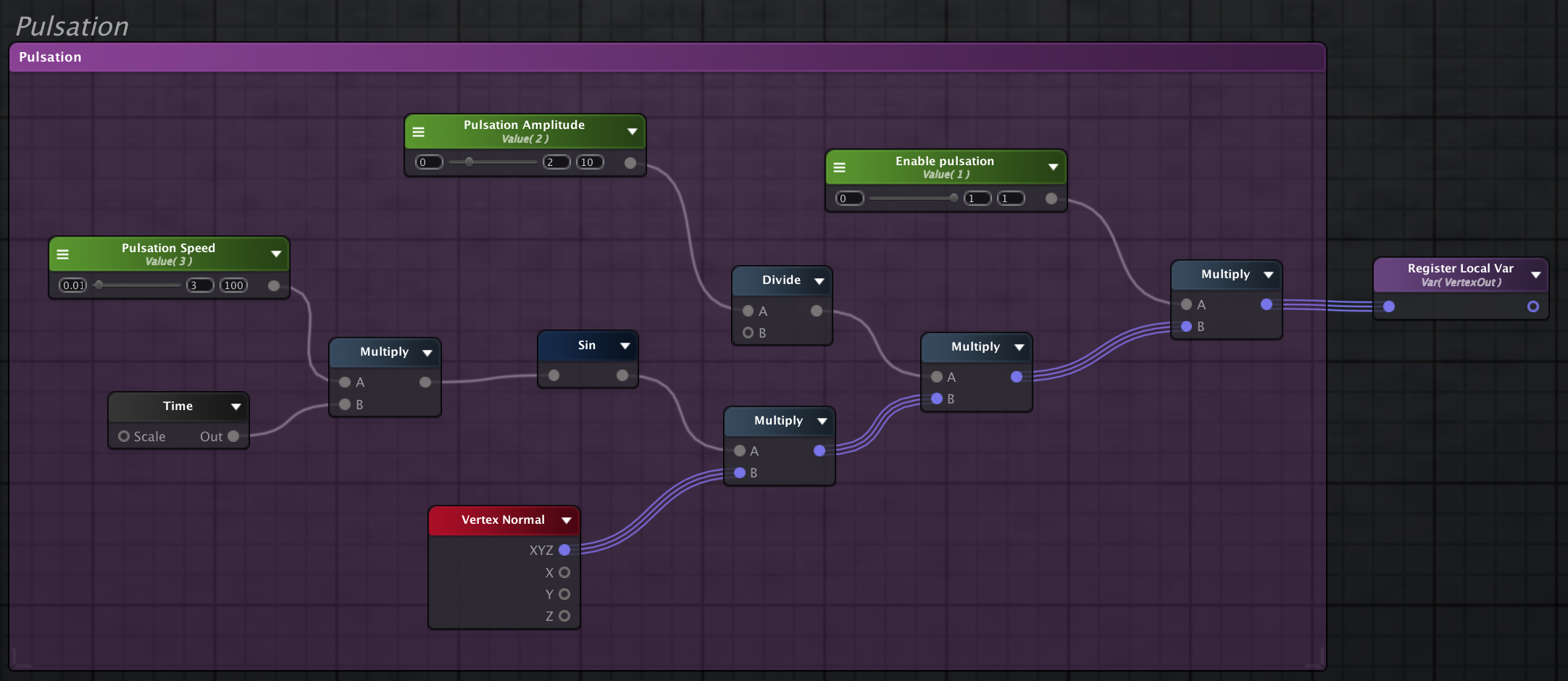Expand dropdown of Multiply node fed by Vertex Normal
The image size is (1568, 681).
pyautogui.click(x=822, y=421)
